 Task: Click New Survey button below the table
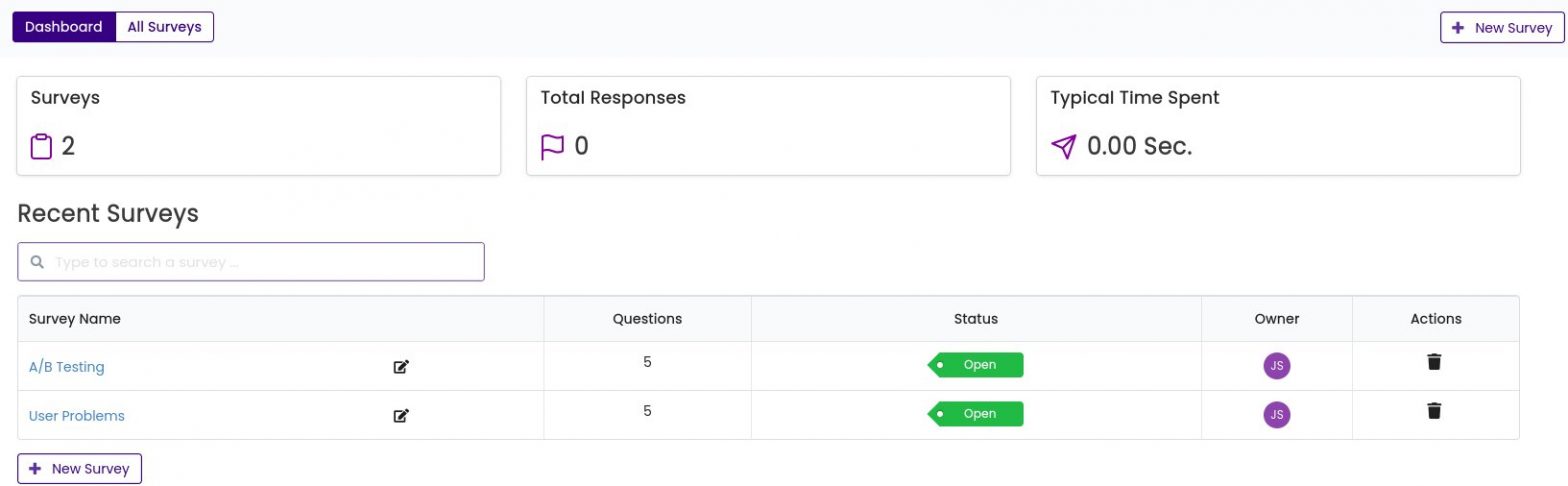coord(80,469)
